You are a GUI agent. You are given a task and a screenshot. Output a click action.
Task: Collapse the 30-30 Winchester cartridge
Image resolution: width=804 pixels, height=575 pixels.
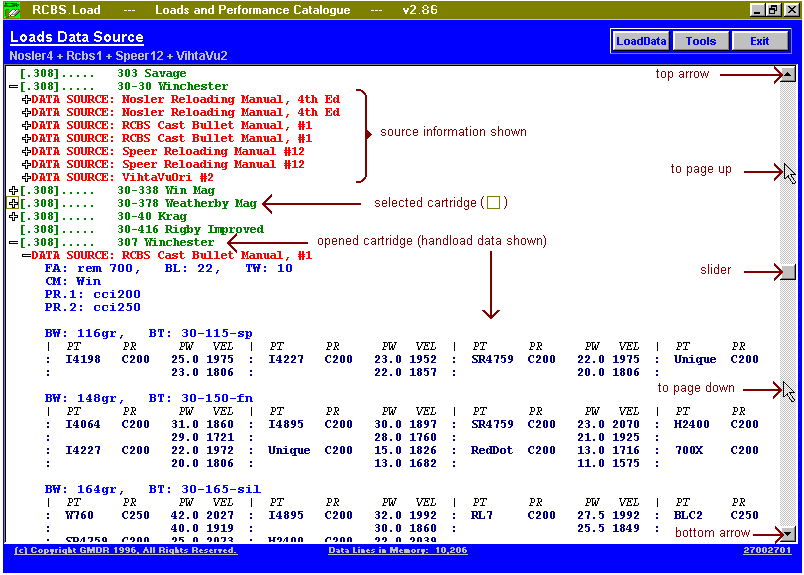[13, 87]
